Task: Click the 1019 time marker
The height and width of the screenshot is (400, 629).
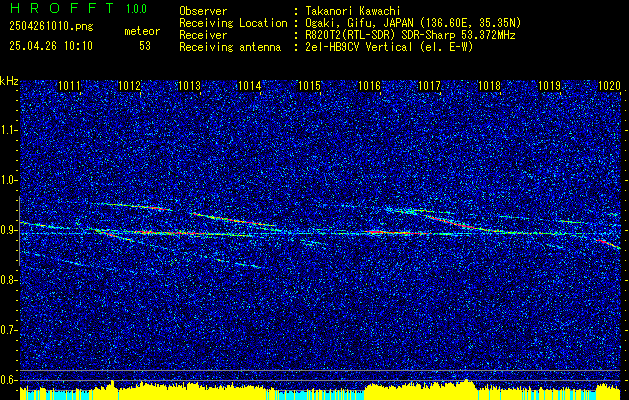Action: (x=550, y=86)
